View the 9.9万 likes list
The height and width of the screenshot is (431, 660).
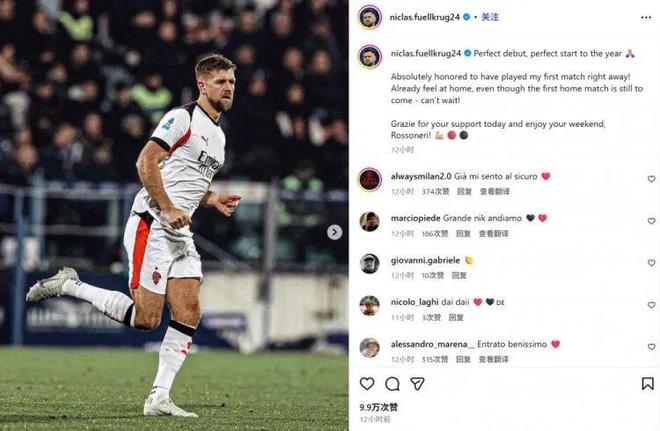point(379,407)
